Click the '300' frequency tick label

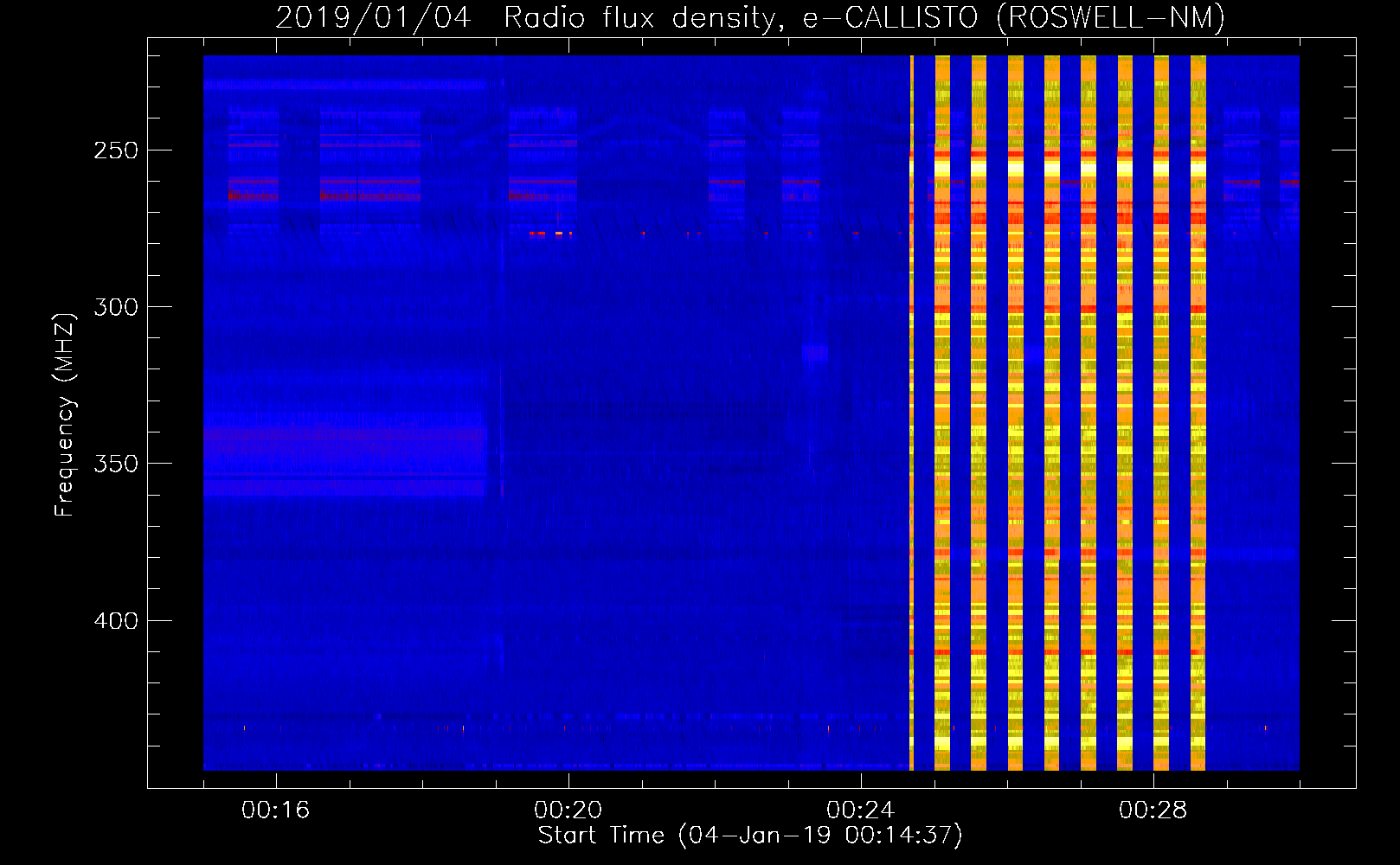[116, 307]
